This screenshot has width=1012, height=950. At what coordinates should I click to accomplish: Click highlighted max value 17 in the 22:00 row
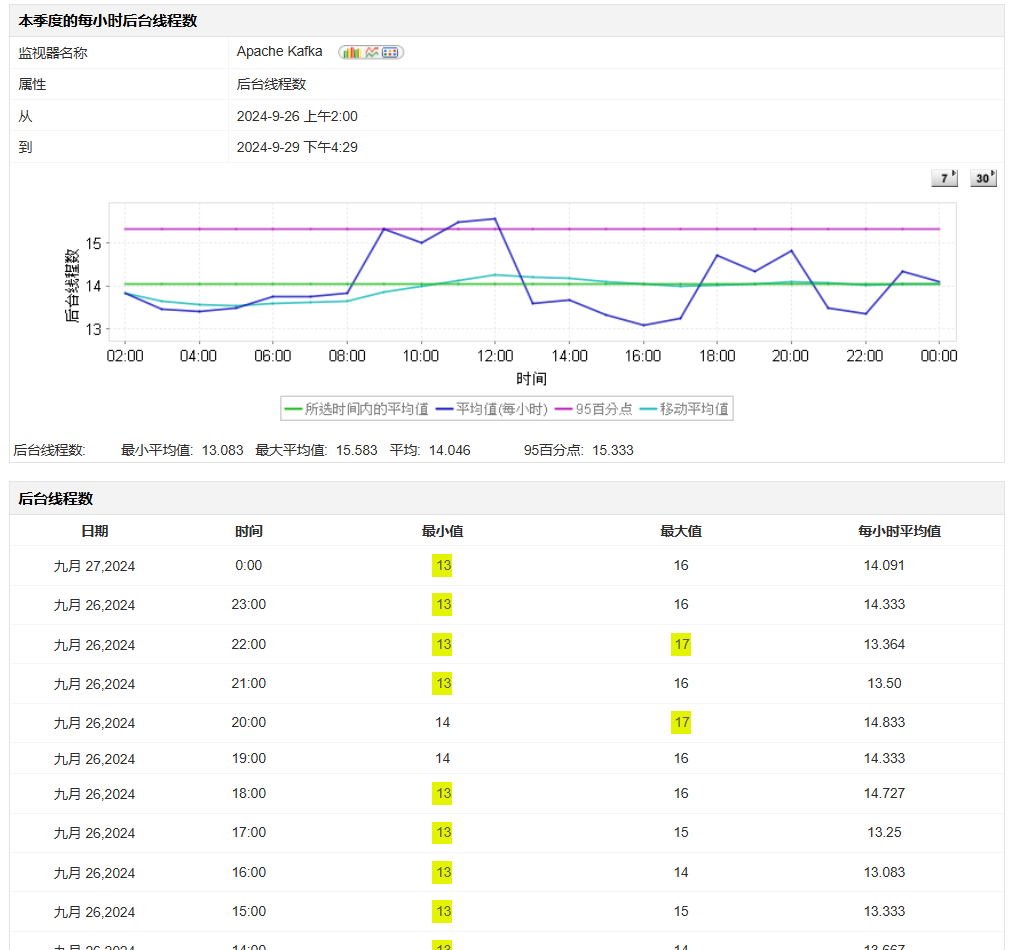pos(681,645)
